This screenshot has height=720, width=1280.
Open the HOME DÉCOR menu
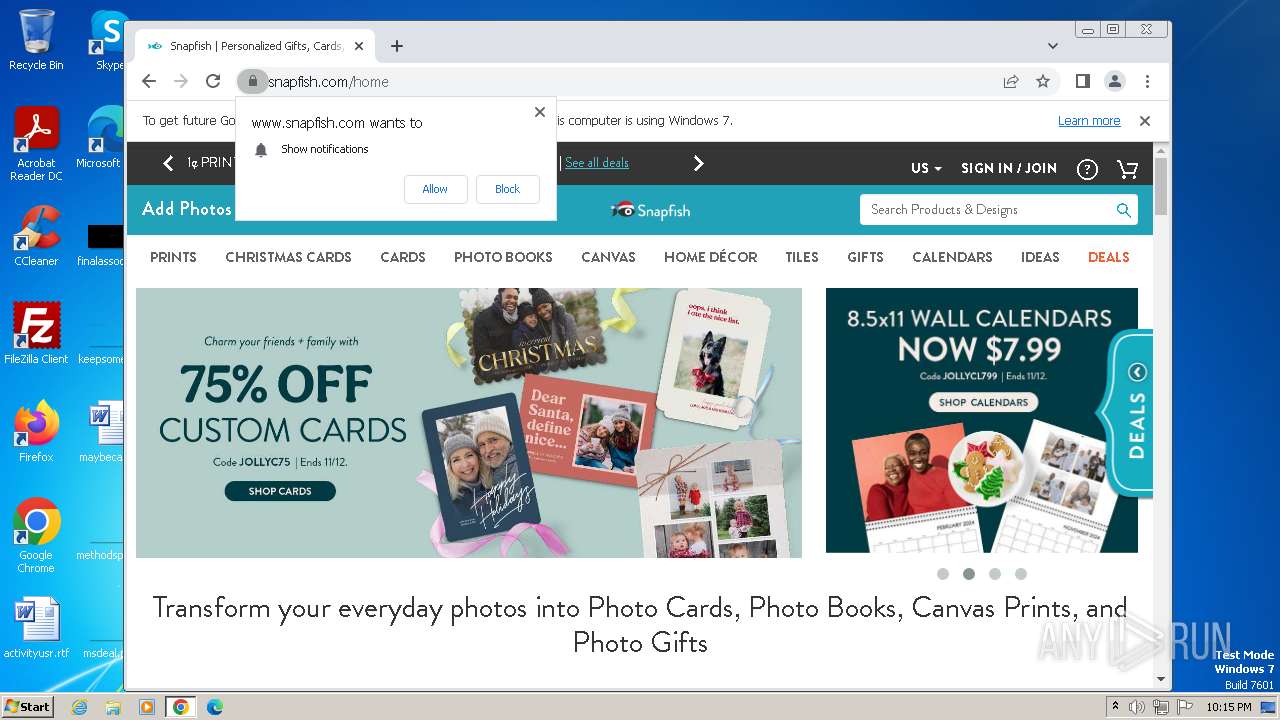click(x=710, y=257)
